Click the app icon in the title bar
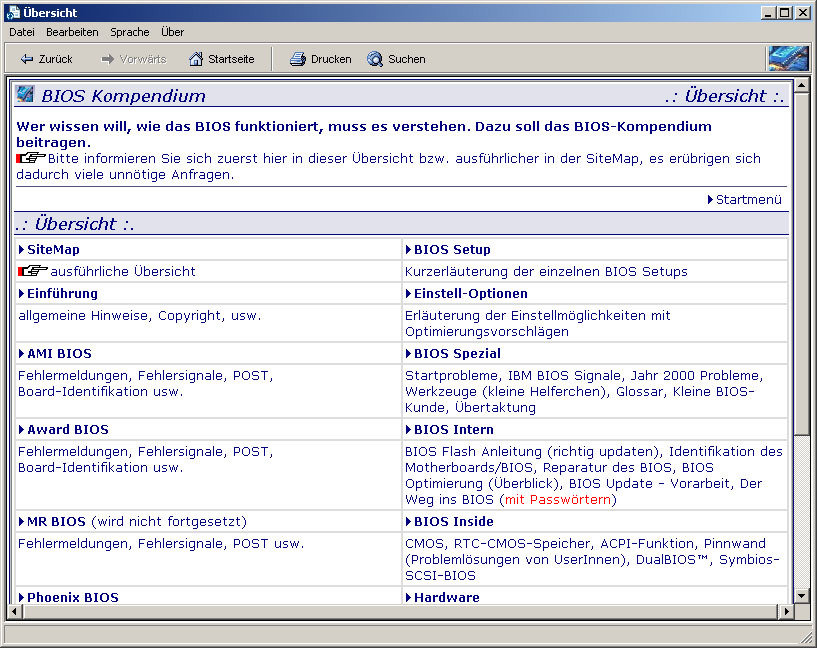Image resolution: width=817 pixels, height=648 pixels. pos(13,13)
